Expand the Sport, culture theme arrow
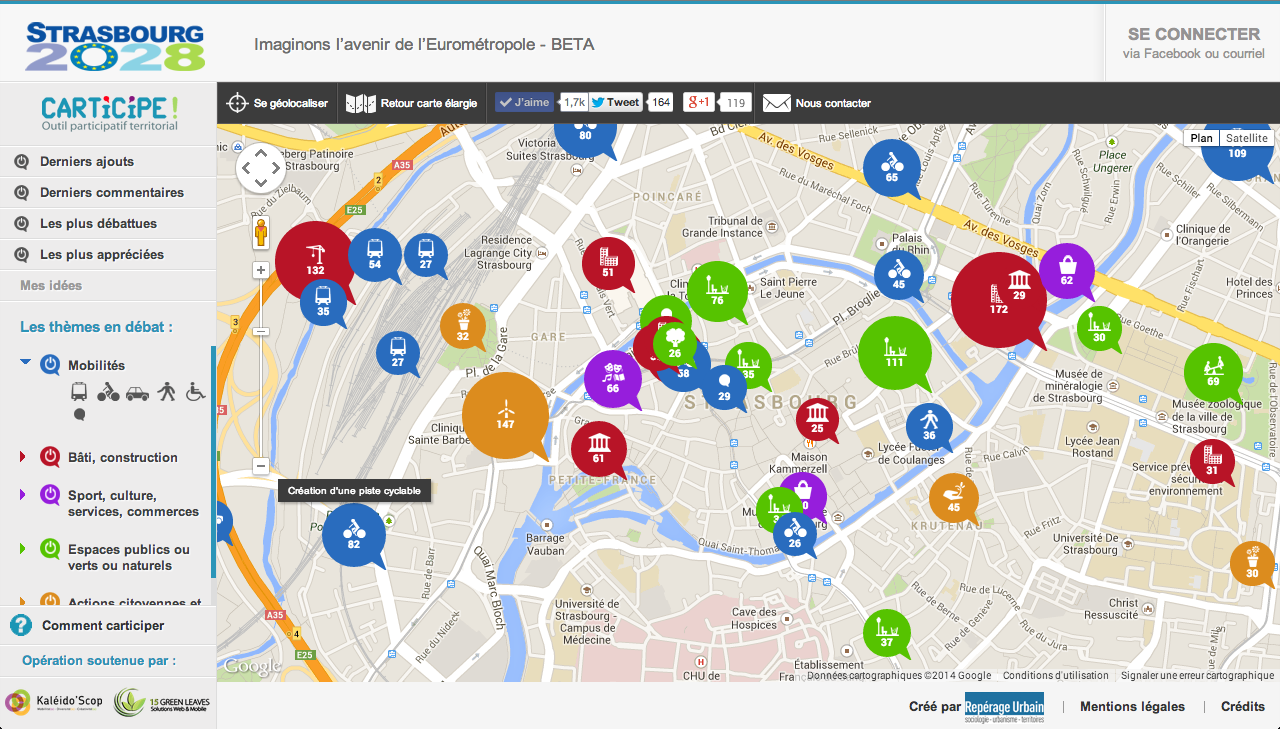Viewport: 1280px width, 729px height. coord(24,495)
